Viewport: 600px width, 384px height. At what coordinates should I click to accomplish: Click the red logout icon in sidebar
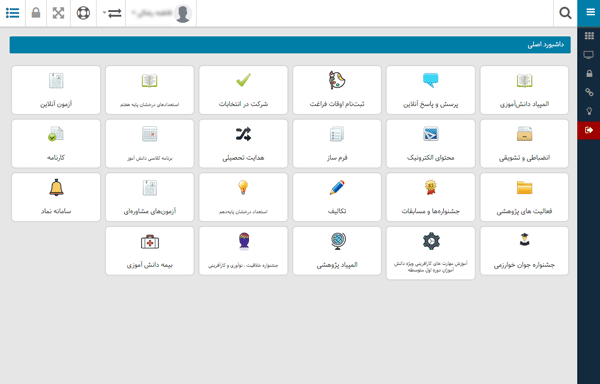pos(589,130)
